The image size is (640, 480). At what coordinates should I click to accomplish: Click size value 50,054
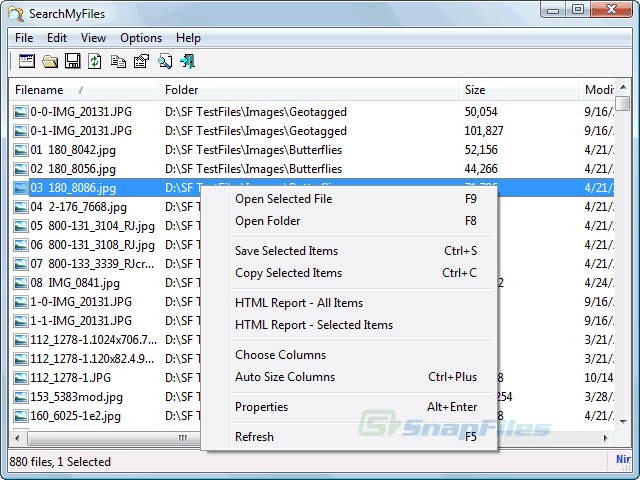(481, 112)
